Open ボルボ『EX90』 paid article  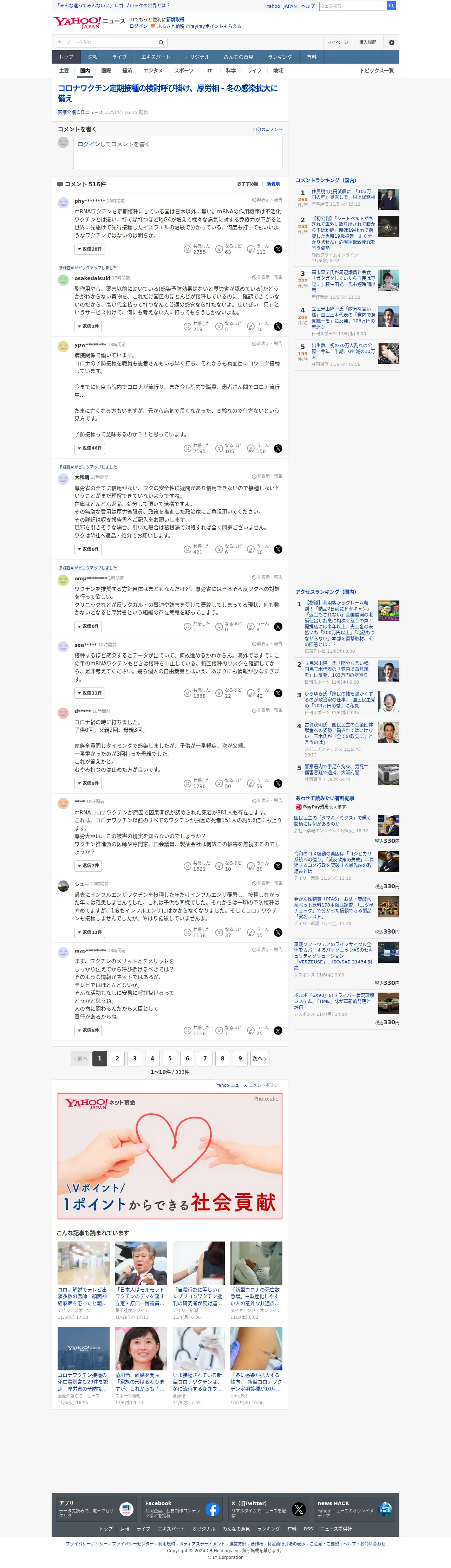(334, 1001)
